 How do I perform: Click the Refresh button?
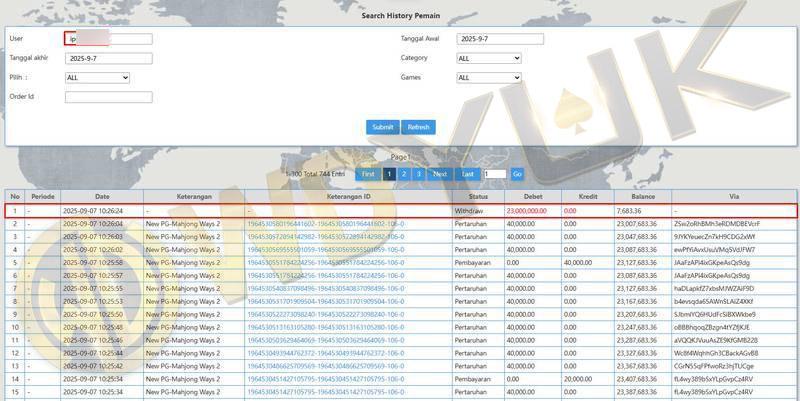pos(418,127)
